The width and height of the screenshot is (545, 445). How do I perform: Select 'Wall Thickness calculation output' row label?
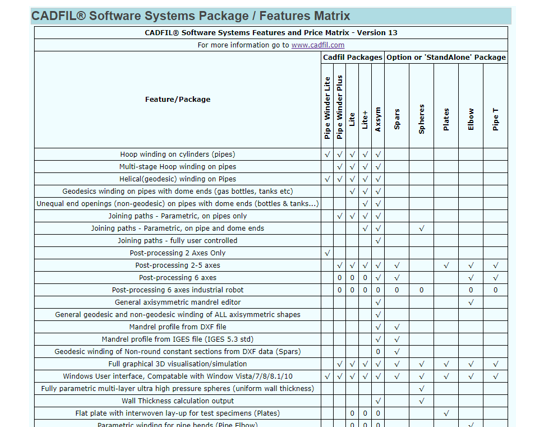tap(178, 401)
